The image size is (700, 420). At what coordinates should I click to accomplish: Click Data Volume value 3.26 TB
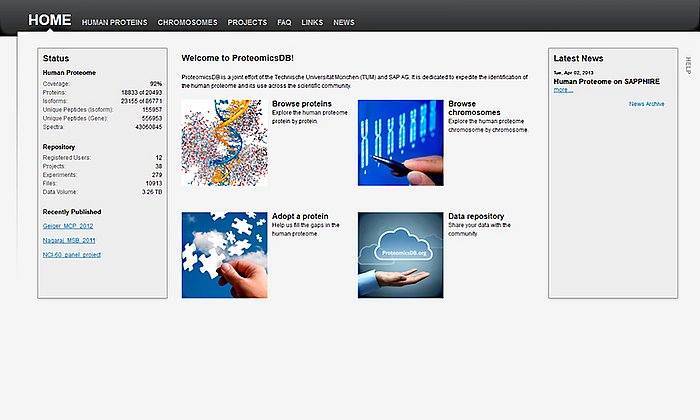(152, 192)
